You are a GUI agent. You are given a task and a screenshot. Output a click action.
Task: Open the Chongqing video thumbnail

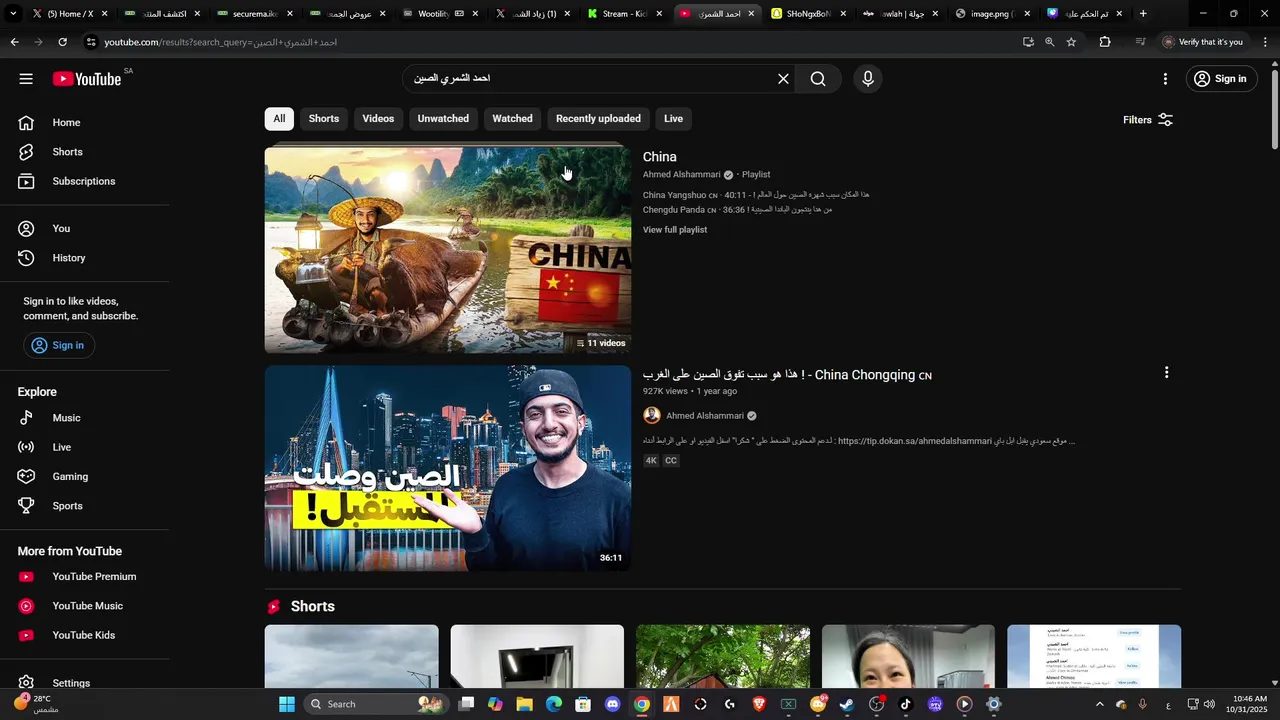click(x=448, y=468)
